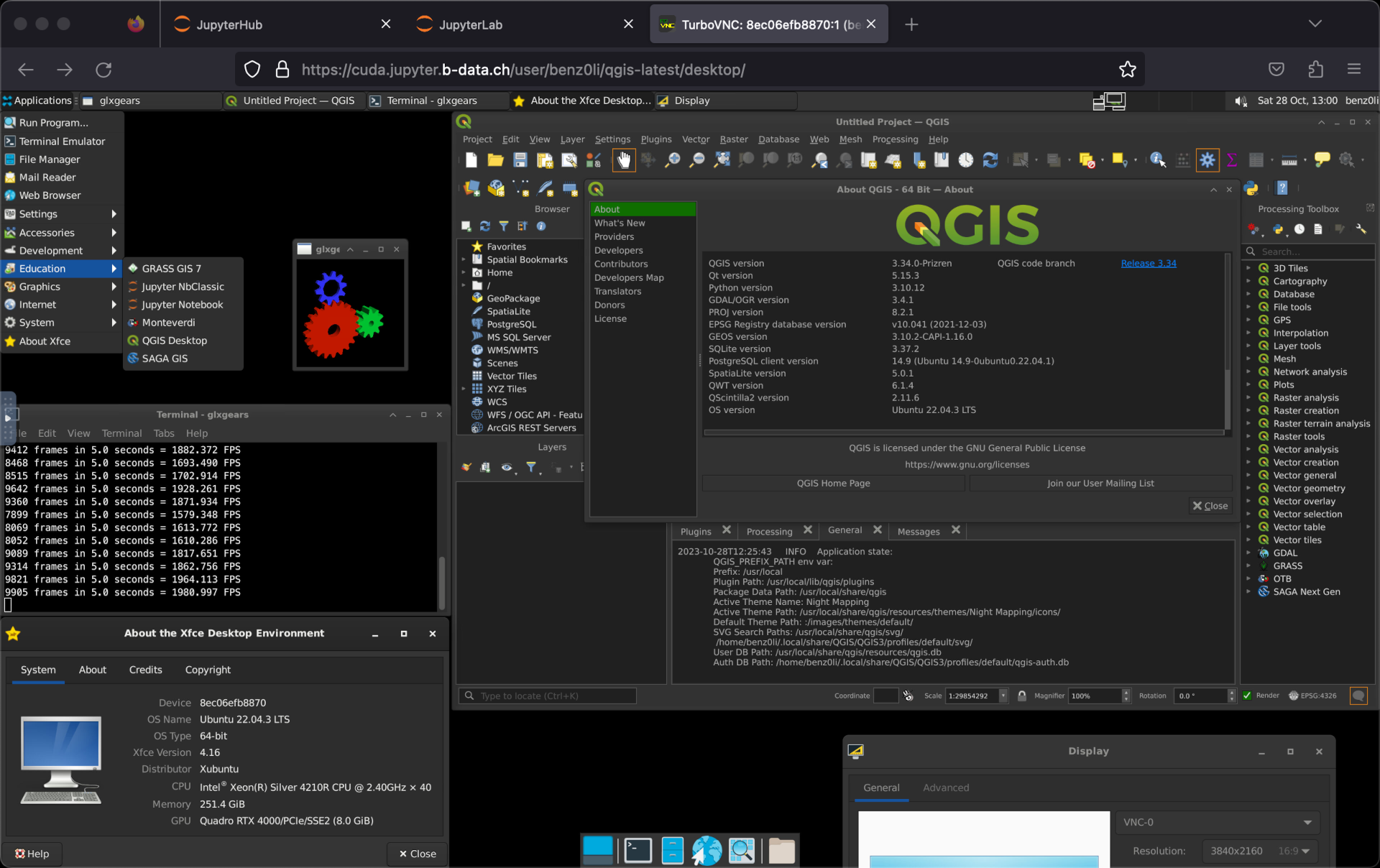Click the Release 3.34 link
1380x868 pixels.
point(1148,264)
